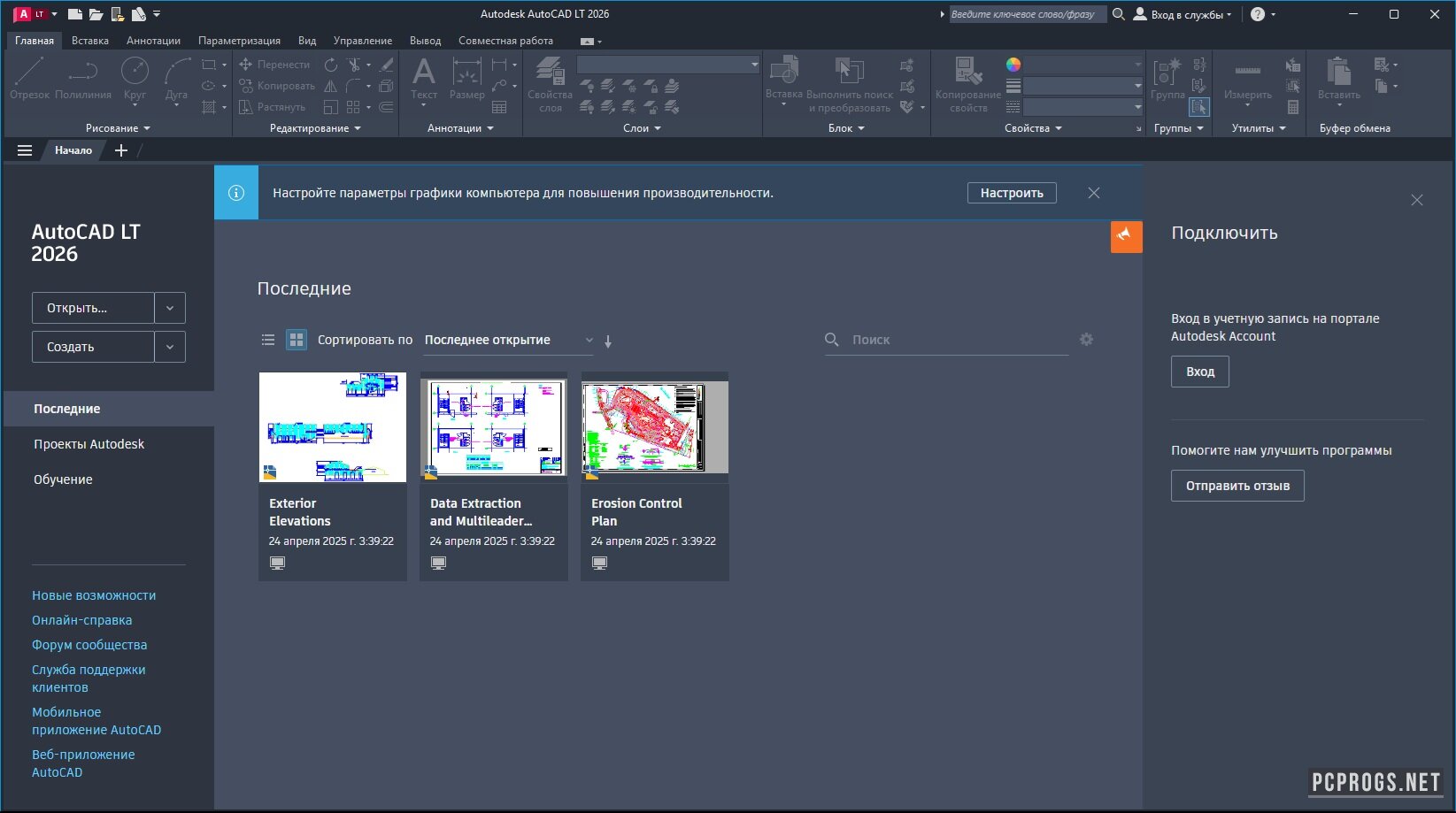Toggle sort direction arrow
Screen dimensions: 1456x813
pos(608,341)
